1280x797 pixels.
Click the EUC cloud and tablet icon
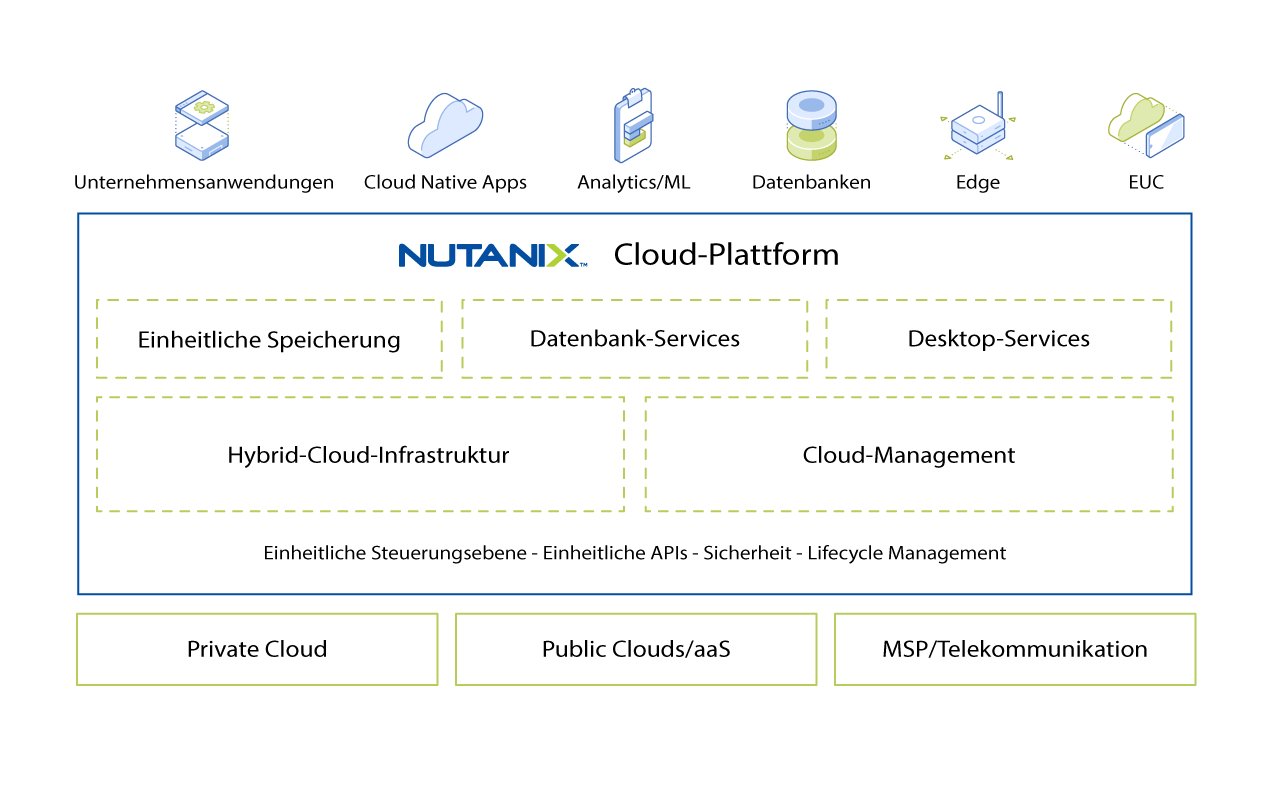click(x=1146, y=124)
